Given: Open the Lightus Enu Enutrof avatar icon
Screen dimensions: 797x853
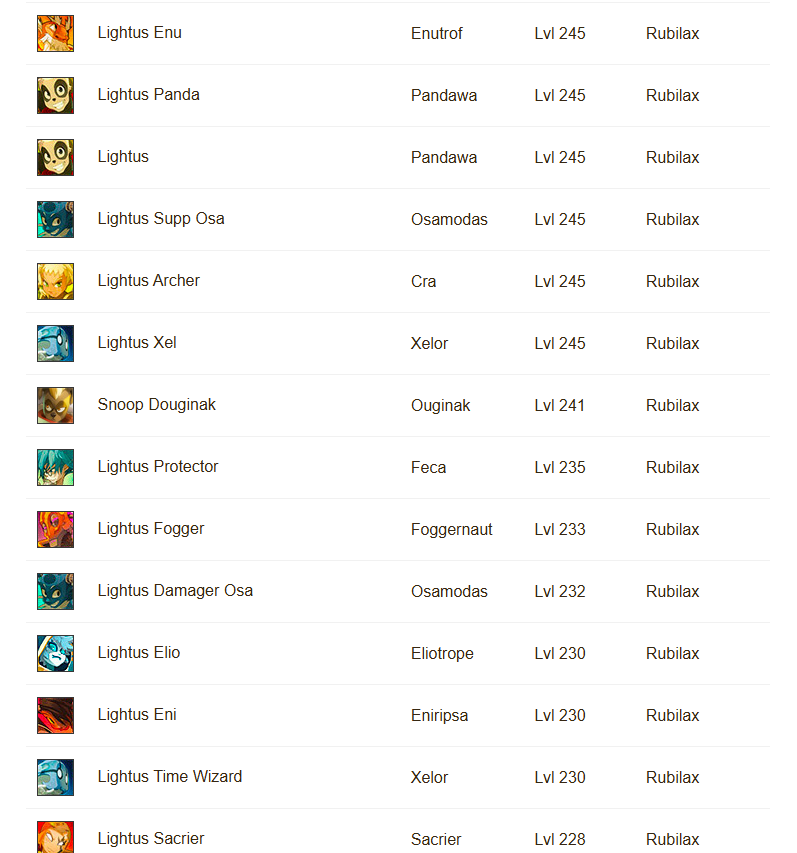Looking at the screenshot, I should [55, 33].
